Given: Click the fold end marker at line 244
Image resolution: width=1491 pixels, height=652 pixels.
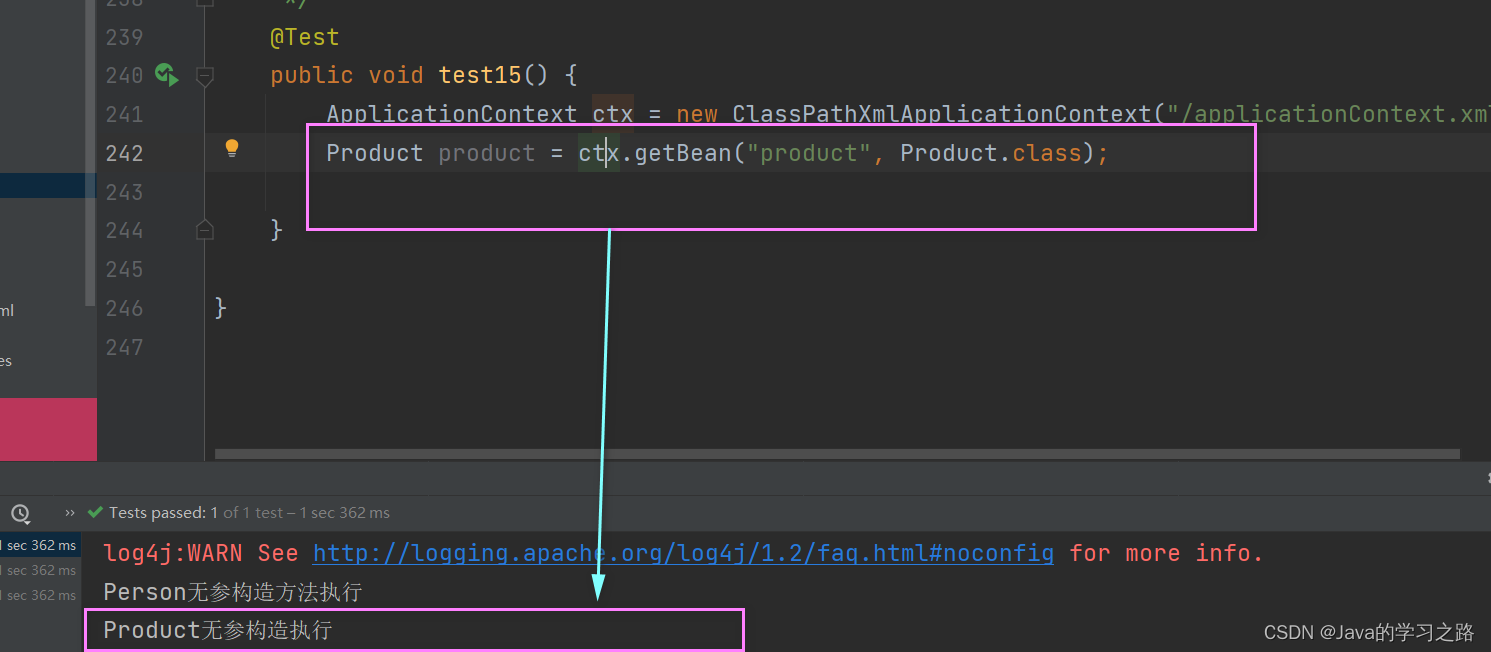Looking at the screenshot, I should pyautogui.click(x=205, y=231).
